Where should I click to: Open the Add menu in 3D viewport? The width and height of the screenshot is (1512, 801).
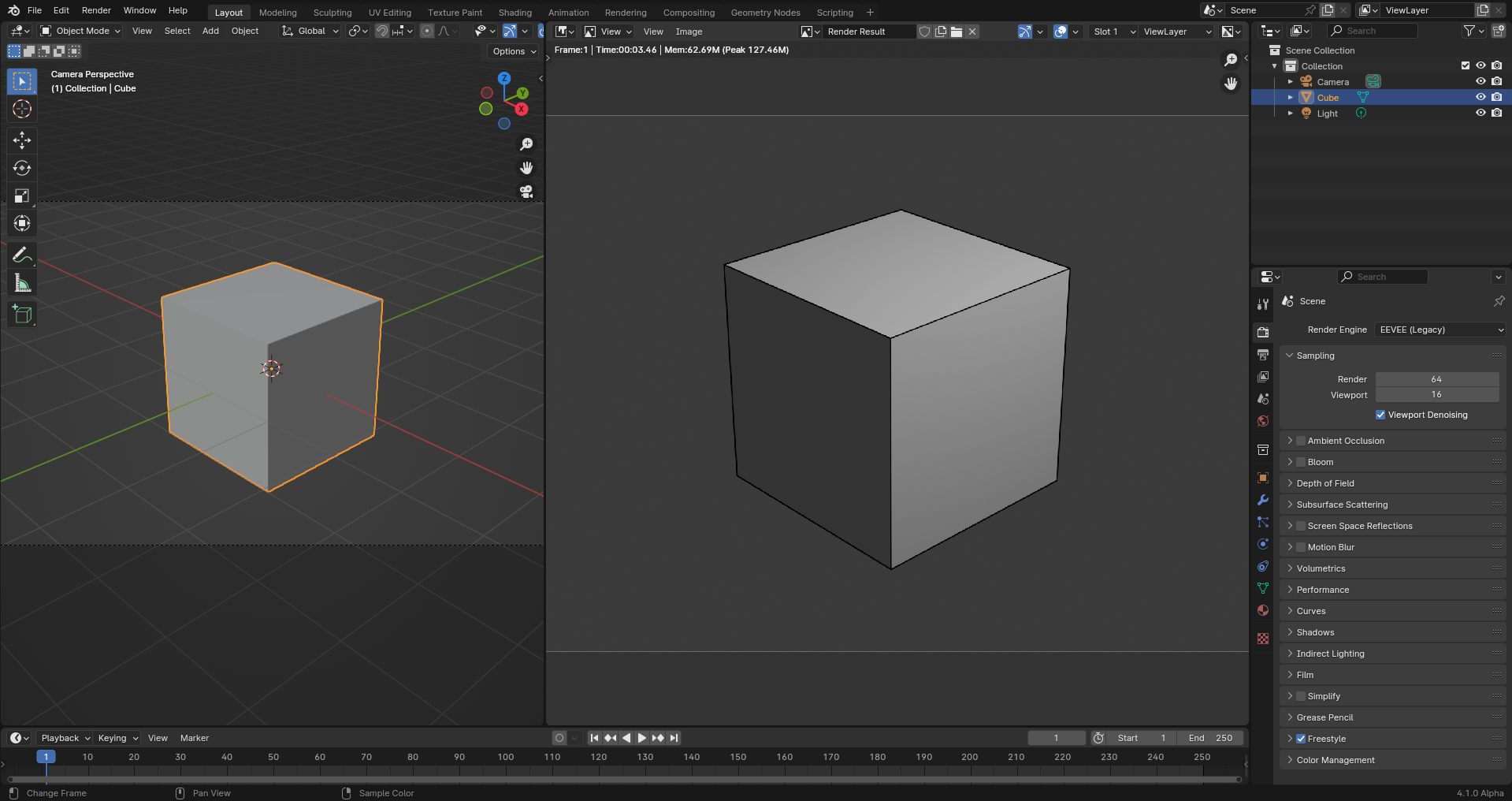(x=210, y=31)
